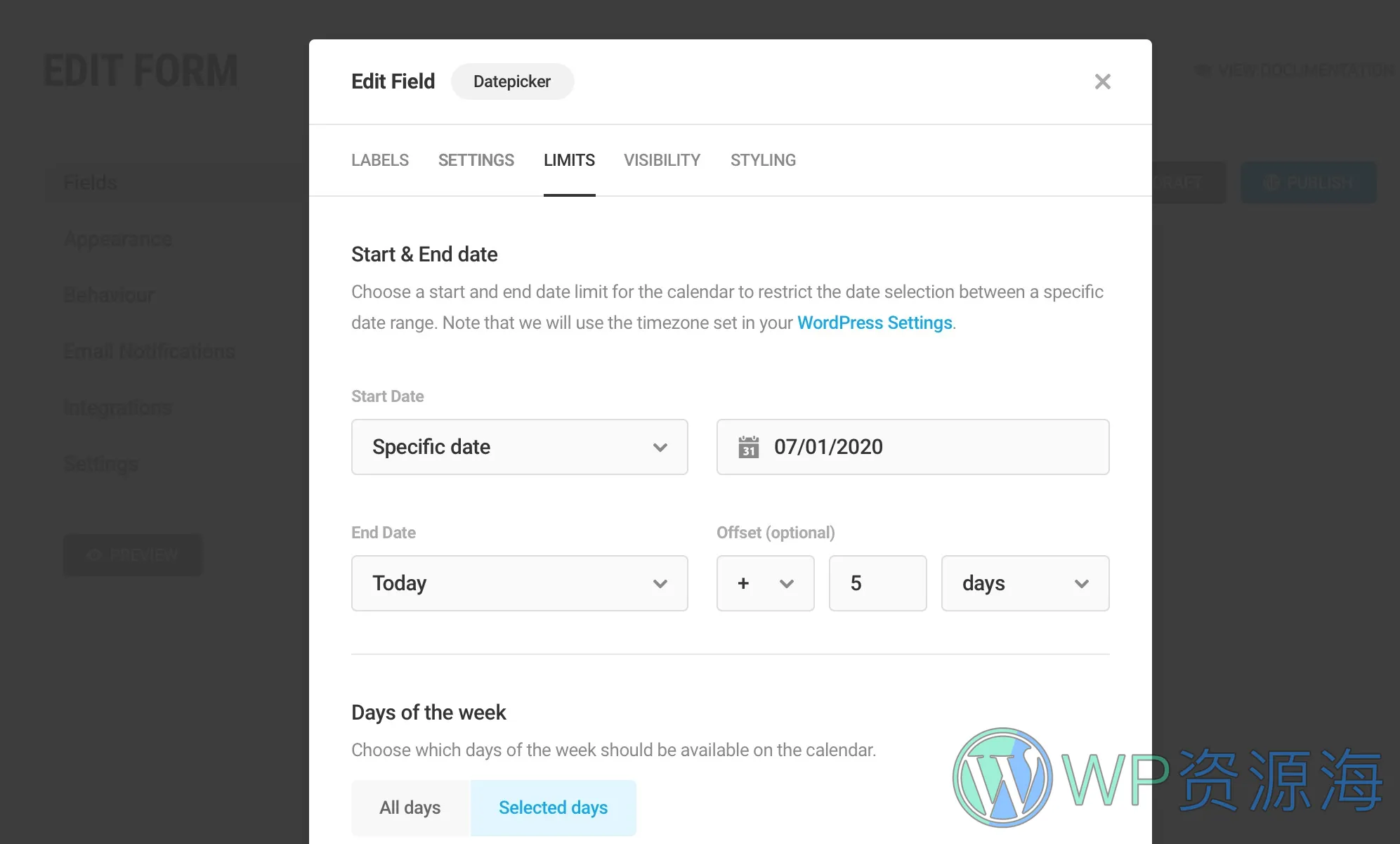
Task: Open the offset days unit dropdown
Action: click(1025, 583)
